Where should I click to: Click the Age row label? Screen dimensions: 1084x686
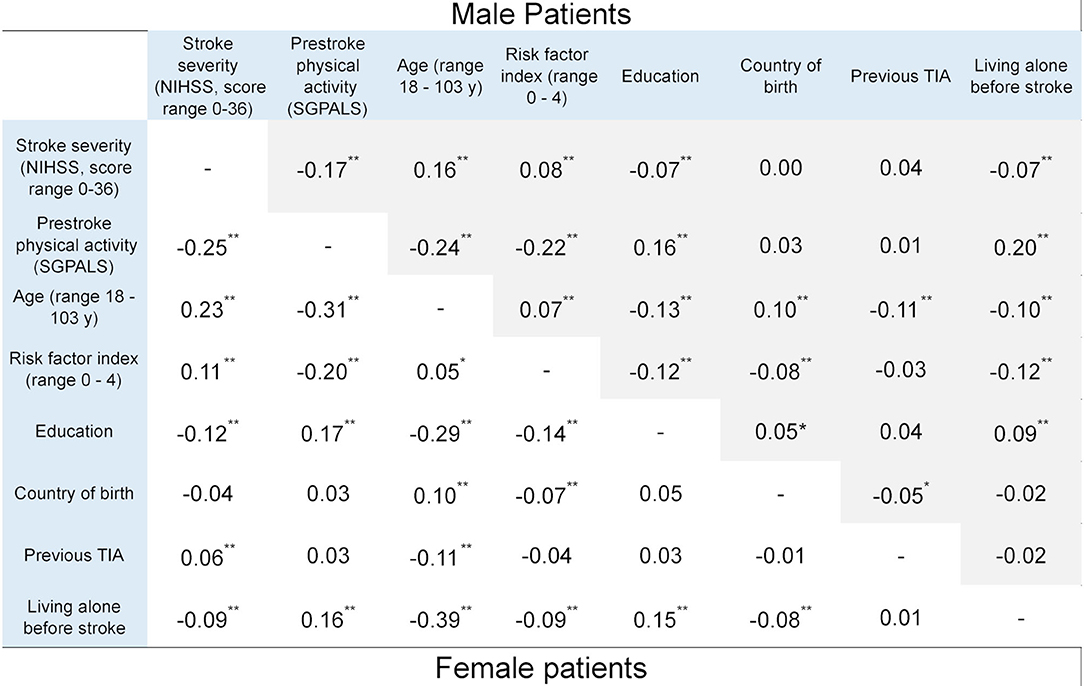click(x=74, y=307)
